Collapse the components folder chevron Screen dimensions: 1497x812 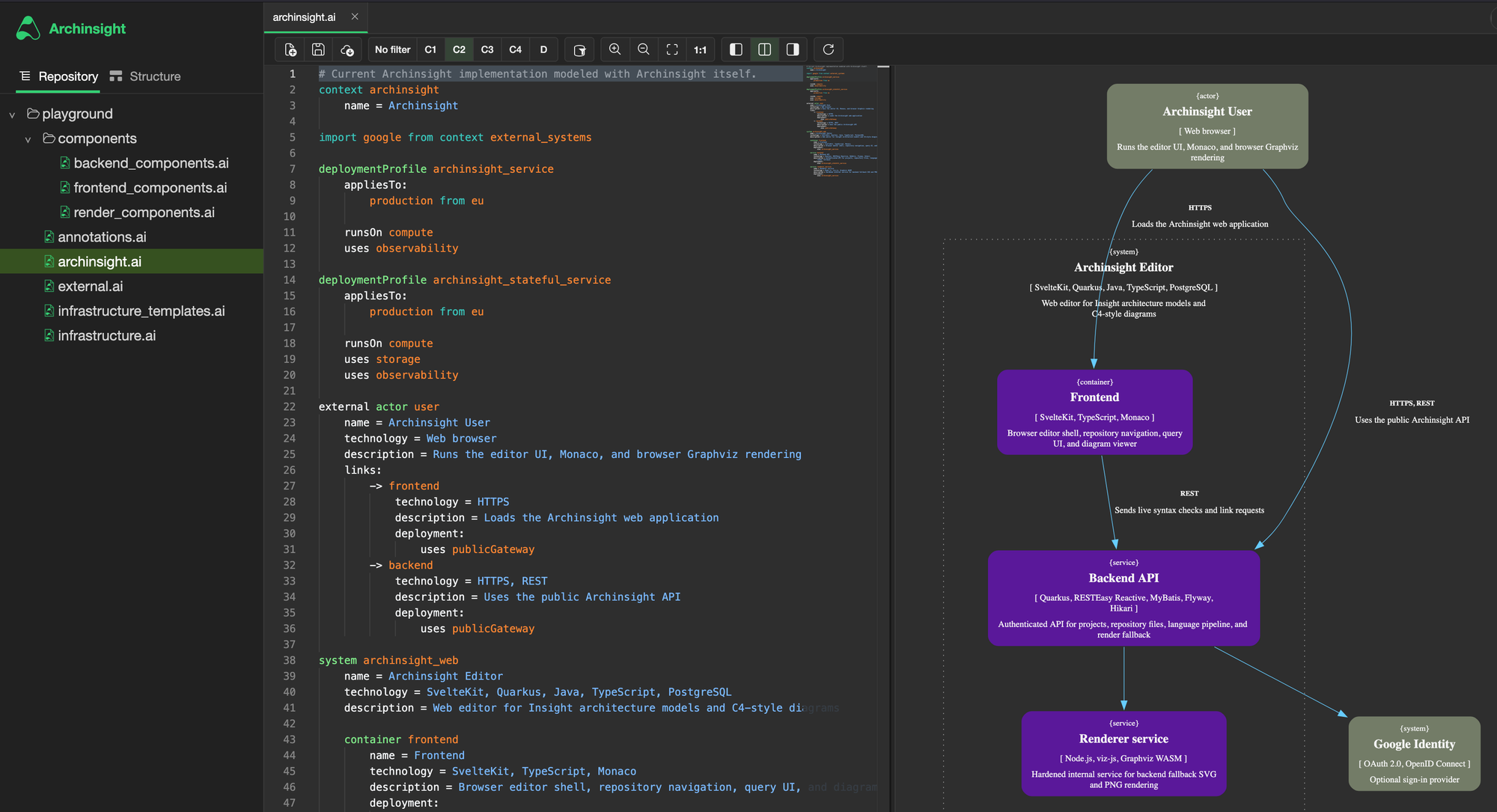click(28, 139)
